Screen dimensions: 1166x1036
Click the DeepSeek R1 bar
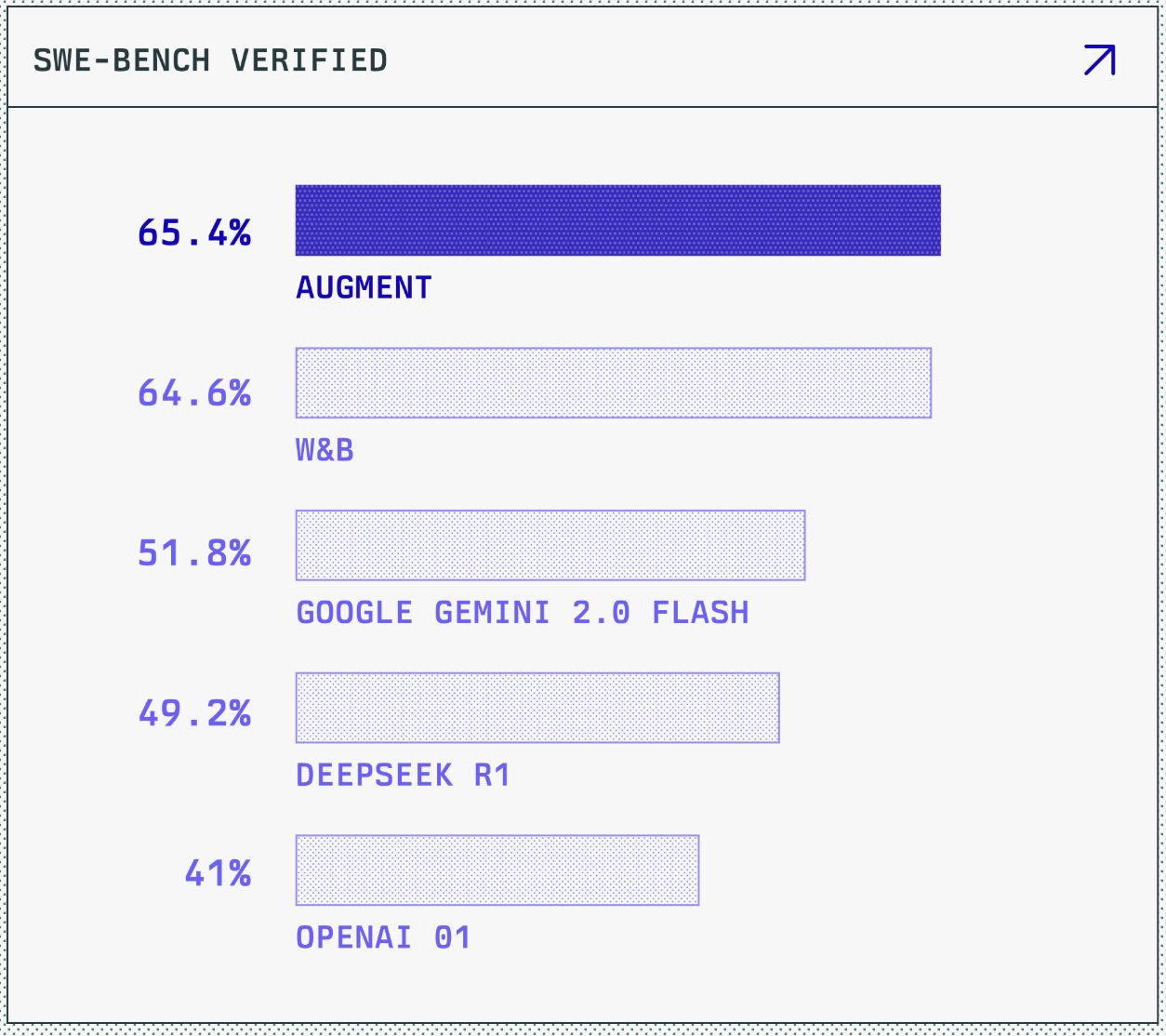pos(537,708)
